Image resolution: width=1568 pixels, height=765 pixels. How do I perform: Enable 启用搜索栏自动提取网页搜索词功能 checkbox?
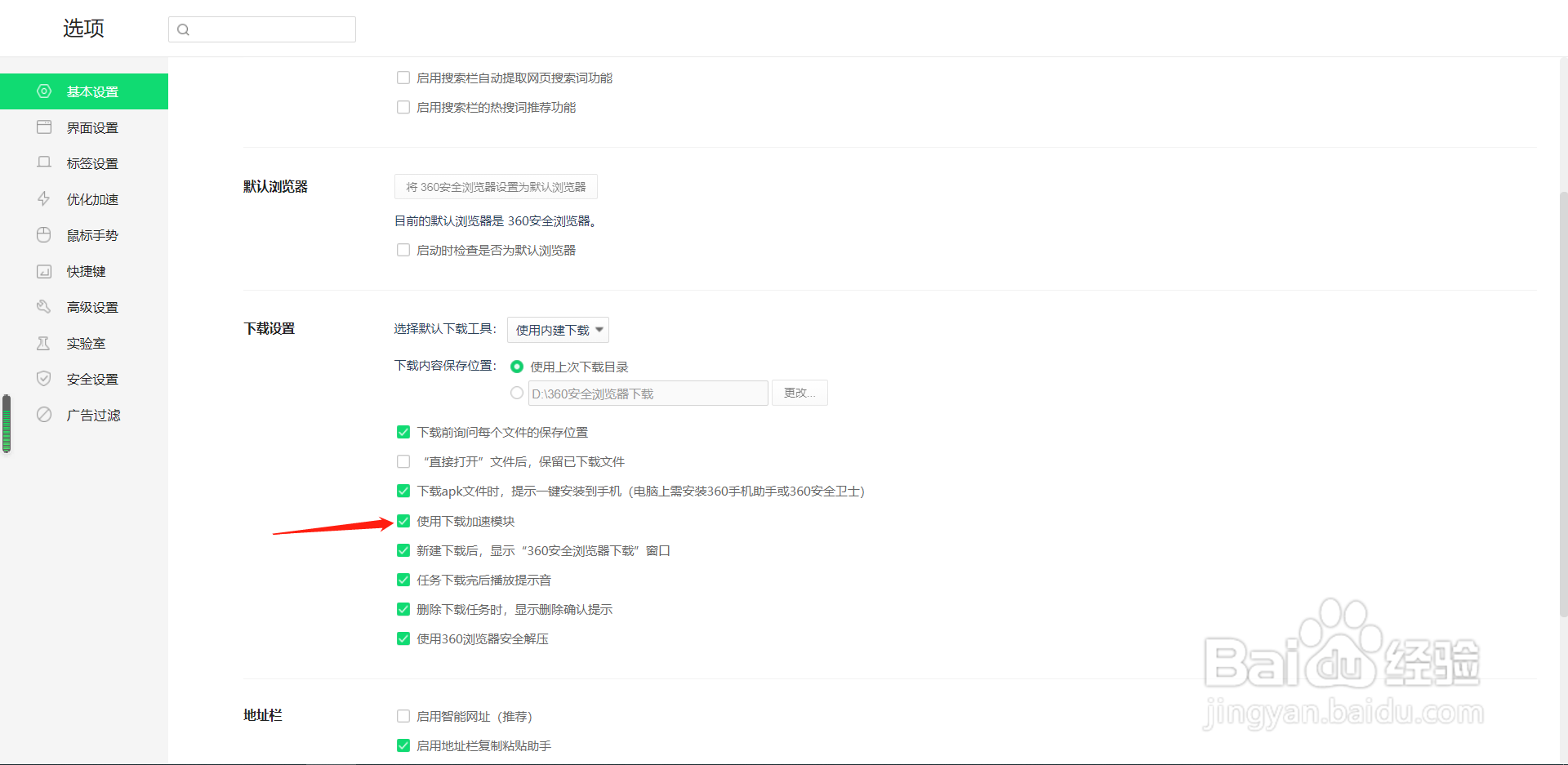pyautogui.click(x=403, y=78)
